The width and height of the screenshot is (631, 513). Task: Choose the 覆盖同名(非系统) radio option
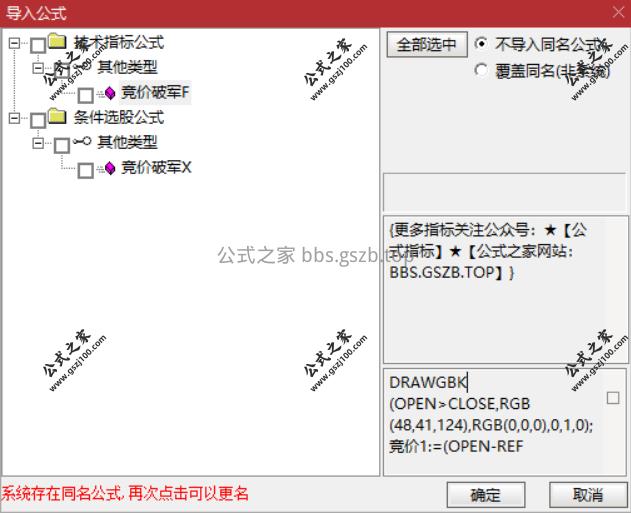481,70
